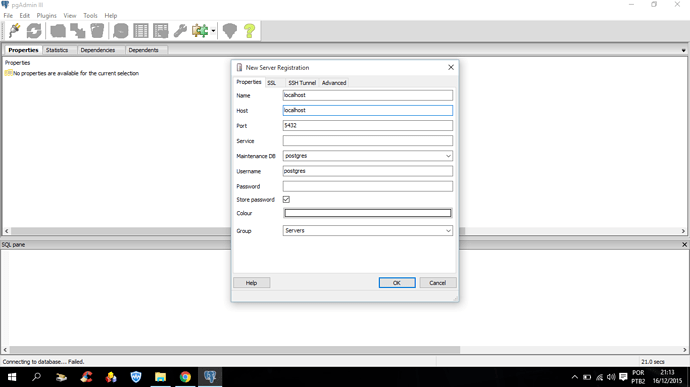Viewport: 690px width, 387px height.
Task: Open the Windows Start menu
Action: pyautogui.click(x=12, y=377)
